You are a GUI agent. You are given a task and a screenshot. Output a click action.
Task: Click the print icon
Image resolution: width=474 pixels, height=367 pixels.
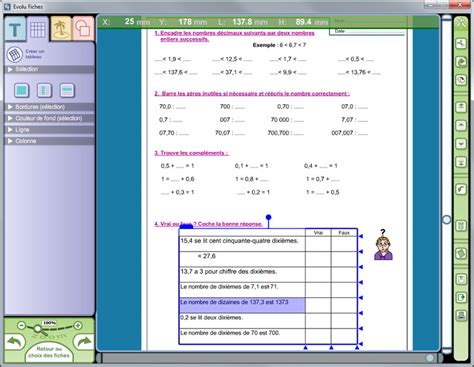(x=461, y=315)
